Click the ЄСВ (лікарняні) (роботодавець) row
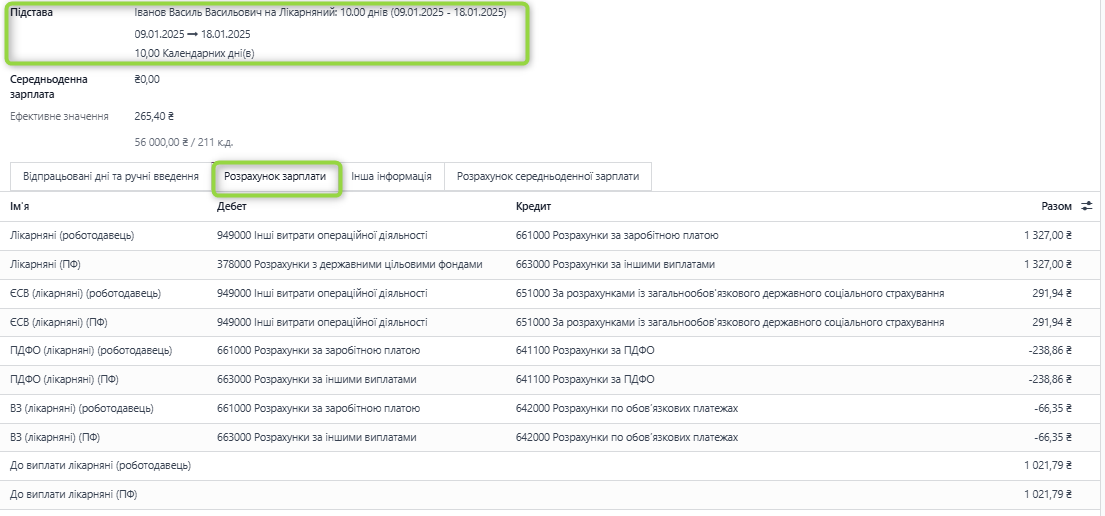The image size is (1105, 516). [x=85, y=294]
